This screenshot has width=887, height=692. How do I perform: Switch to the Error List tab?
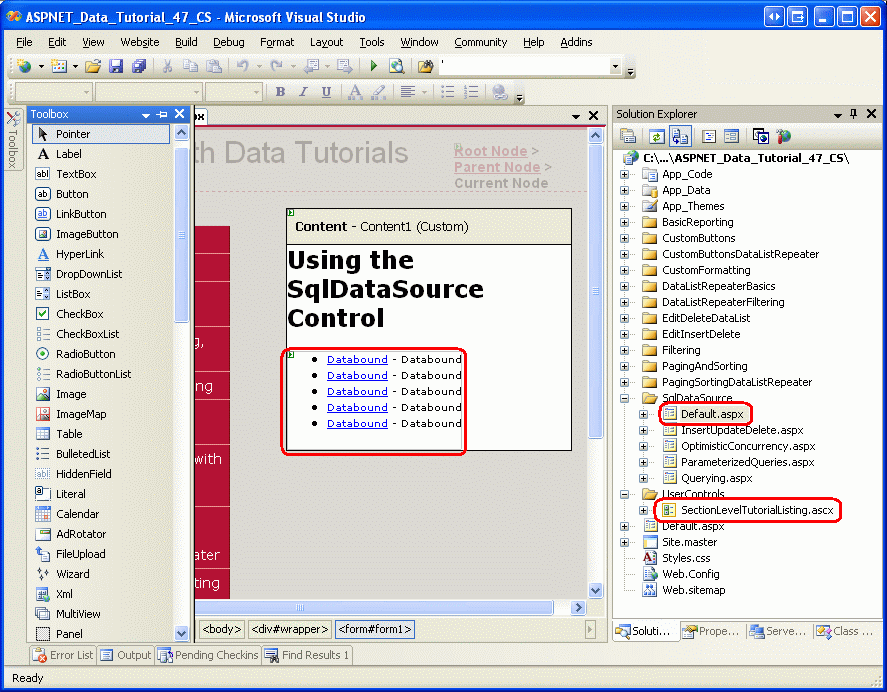point(63,655)
